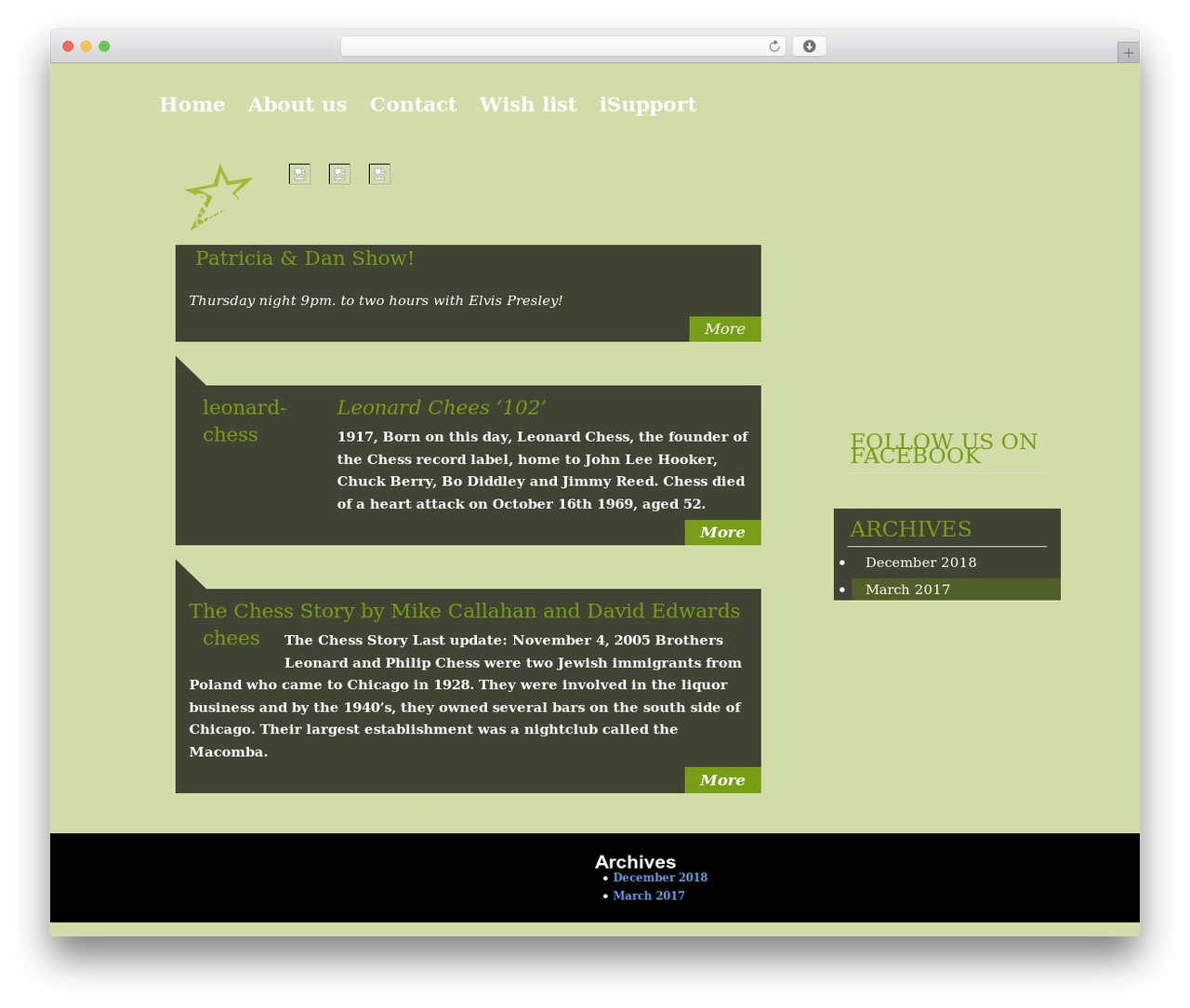This screenshot has width=1190, height=1008.
Task: Open December 2018 in the footer Archives
Action: [660, 878]
